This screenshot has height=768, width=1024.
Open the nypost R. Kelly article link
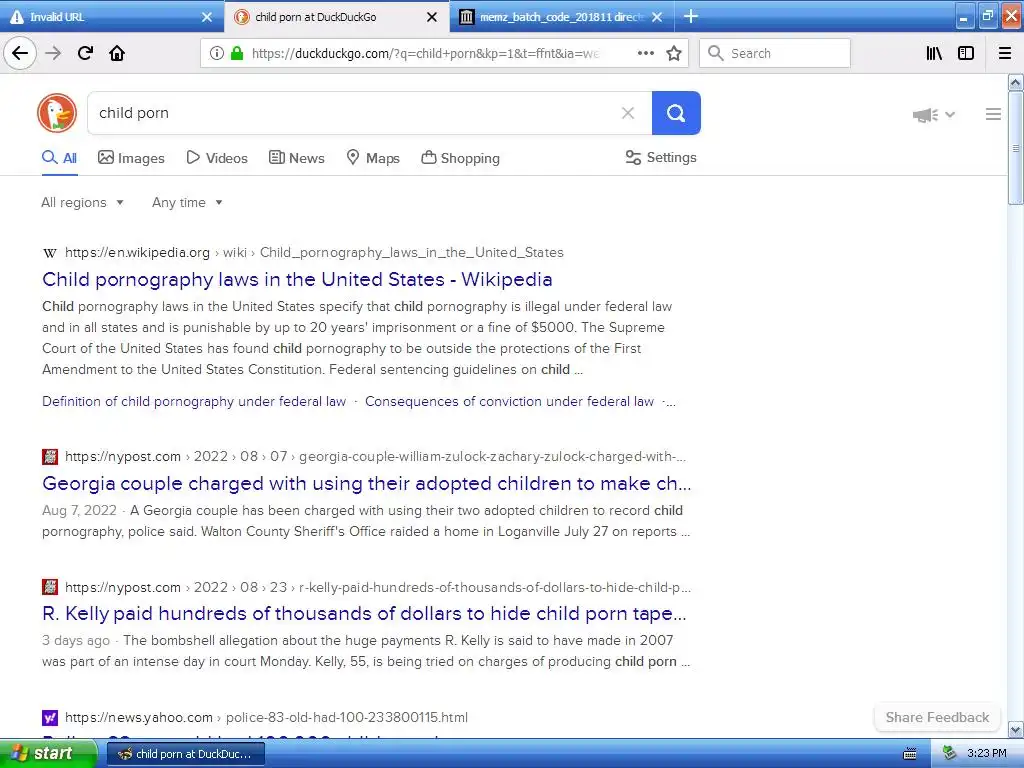(364, 614)
